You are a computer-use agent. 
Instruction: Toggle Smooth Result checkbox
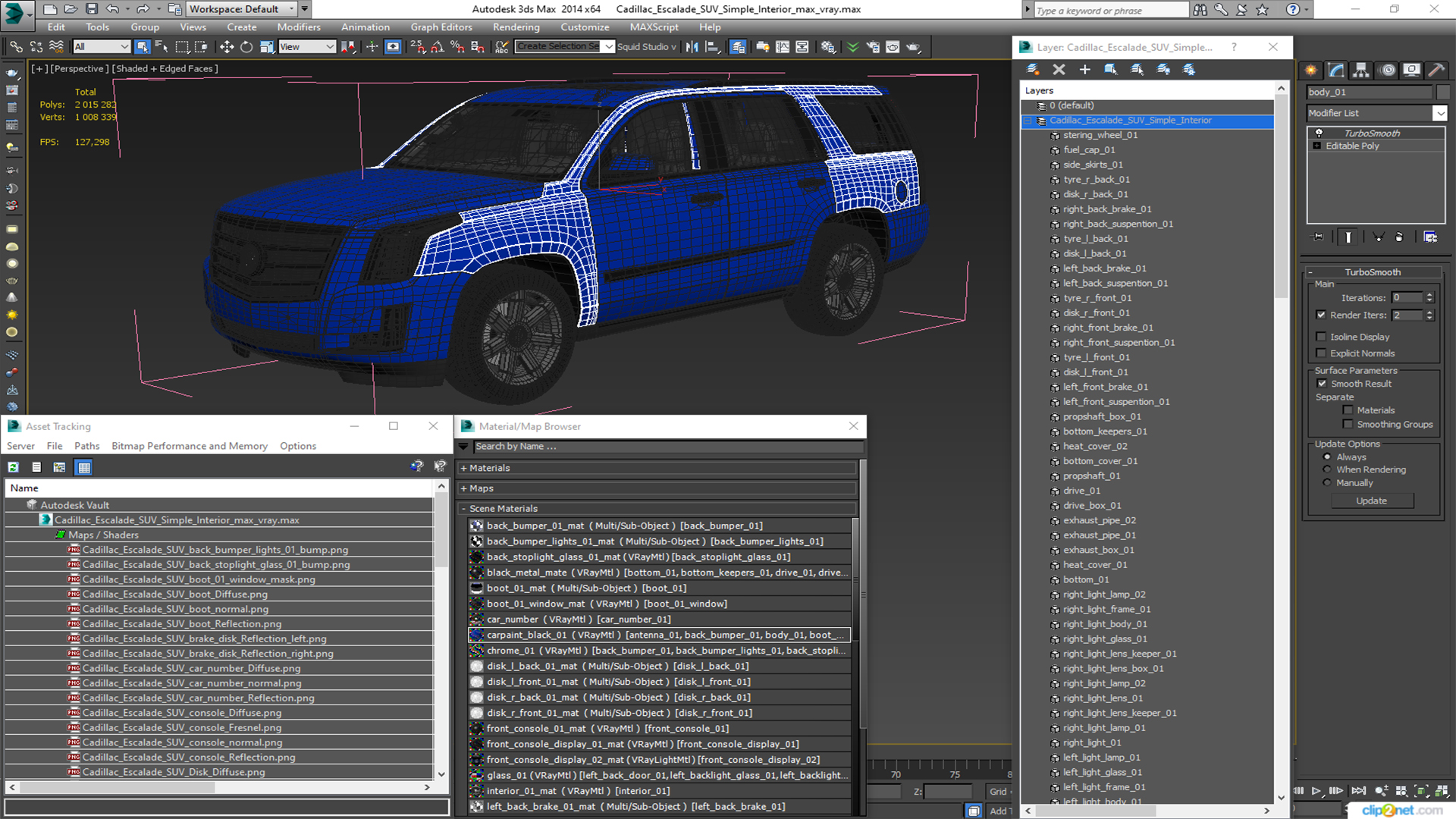(1322, 384)
